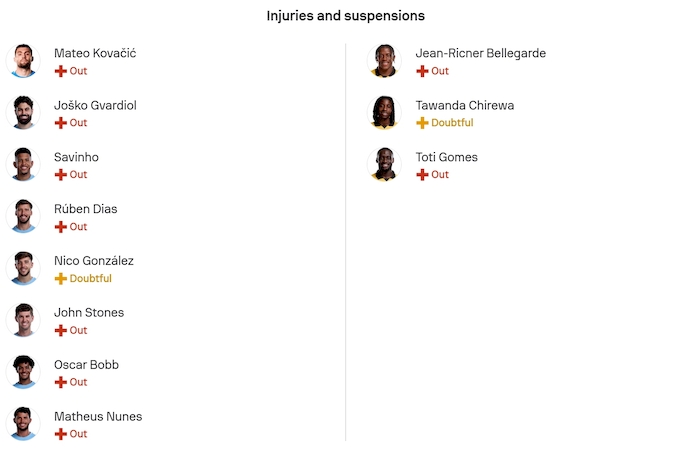Click the red cross under Mateo Kovačić

(x=60, y=71)
